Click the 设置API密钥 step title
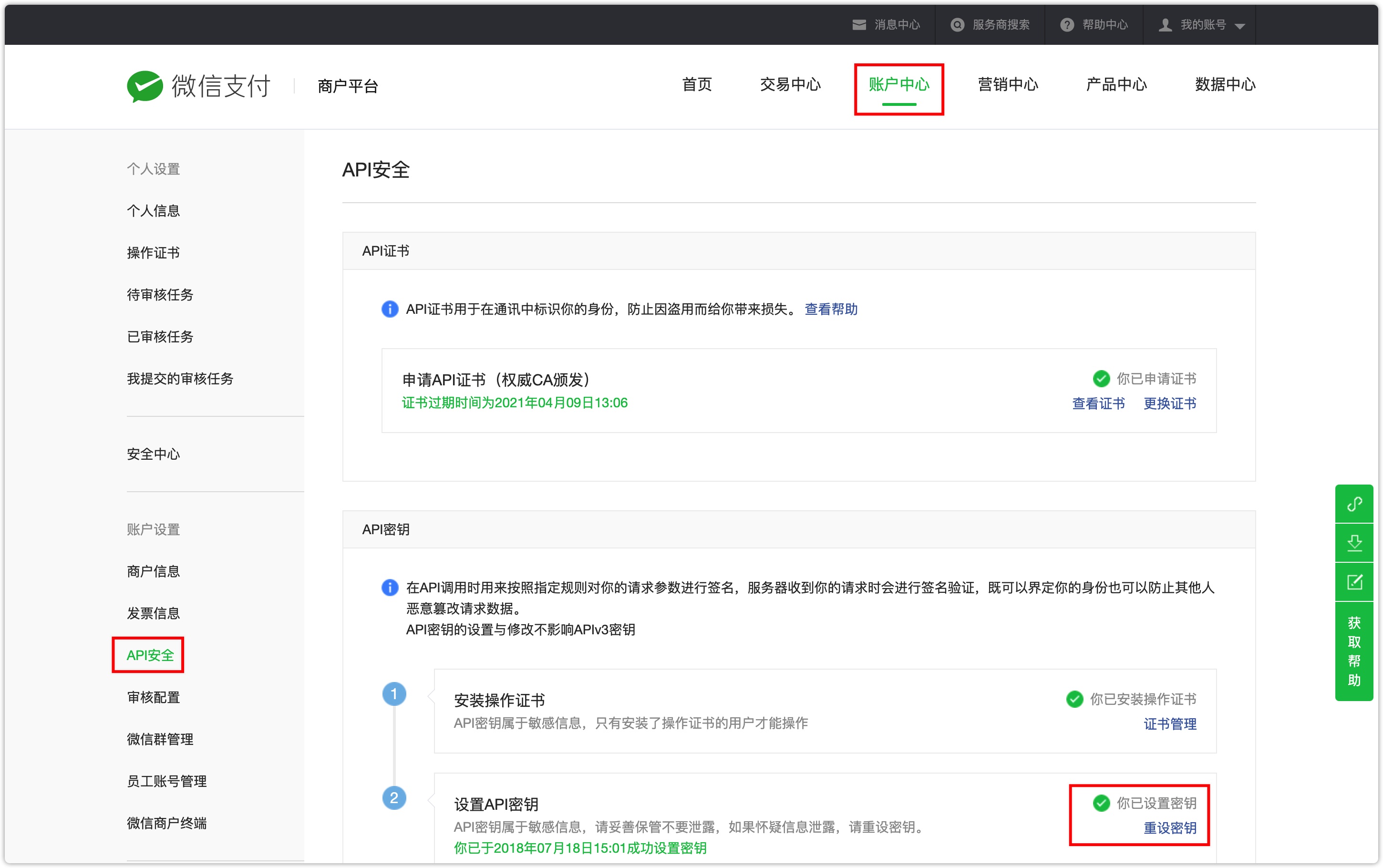This screenshot has height=868, width=1383. point(496,804)
